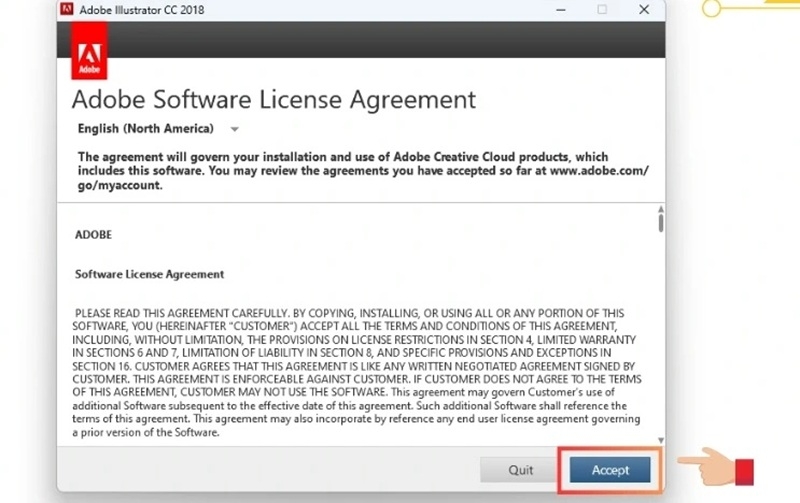Click the agreement scrollbar thumb
Viewport: 800px width, 503px height.
661,223
